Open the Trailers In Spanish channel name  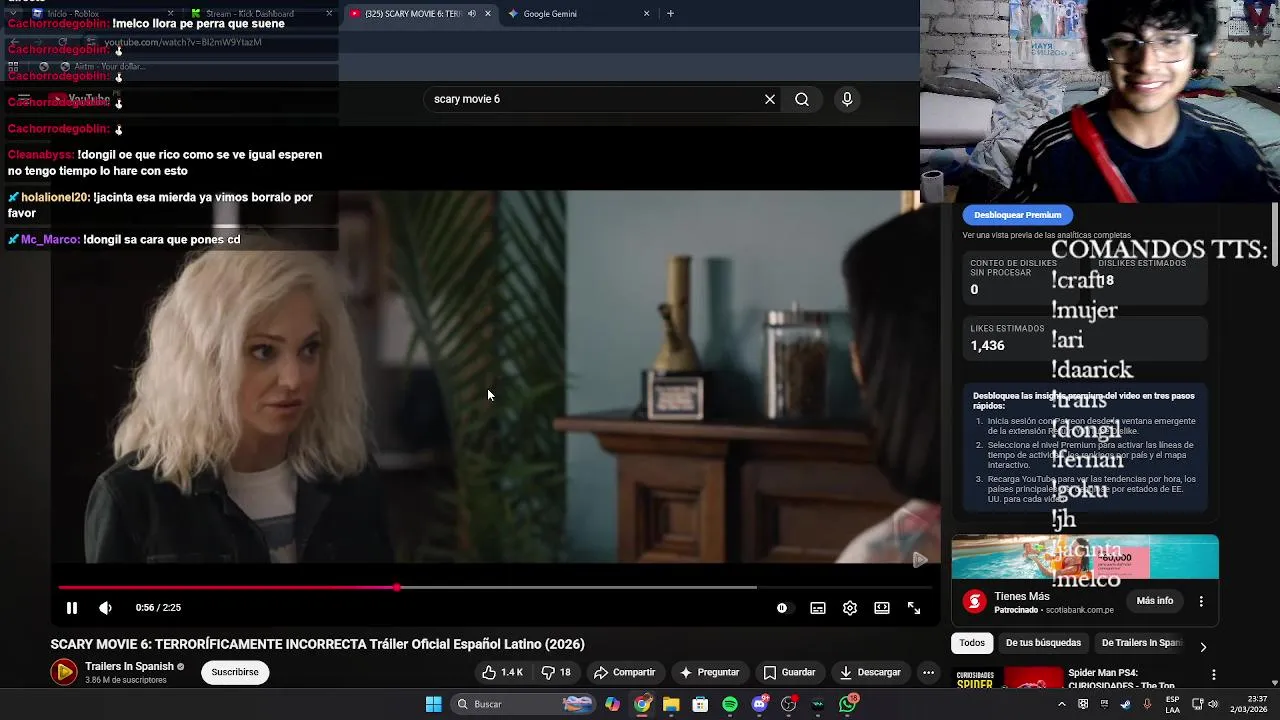pyautogui.click(x=129, y=666)
